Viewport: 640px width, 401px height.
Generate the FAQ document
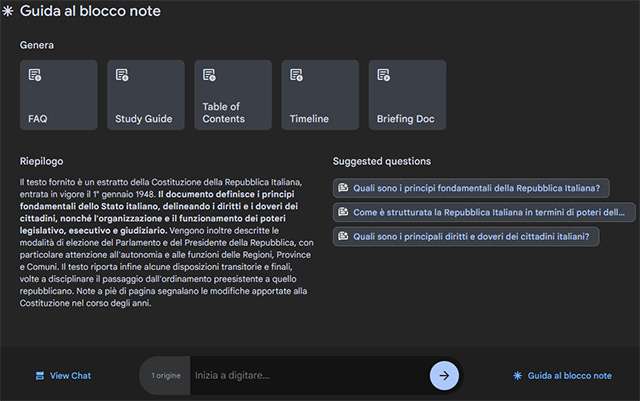point(59,95)
